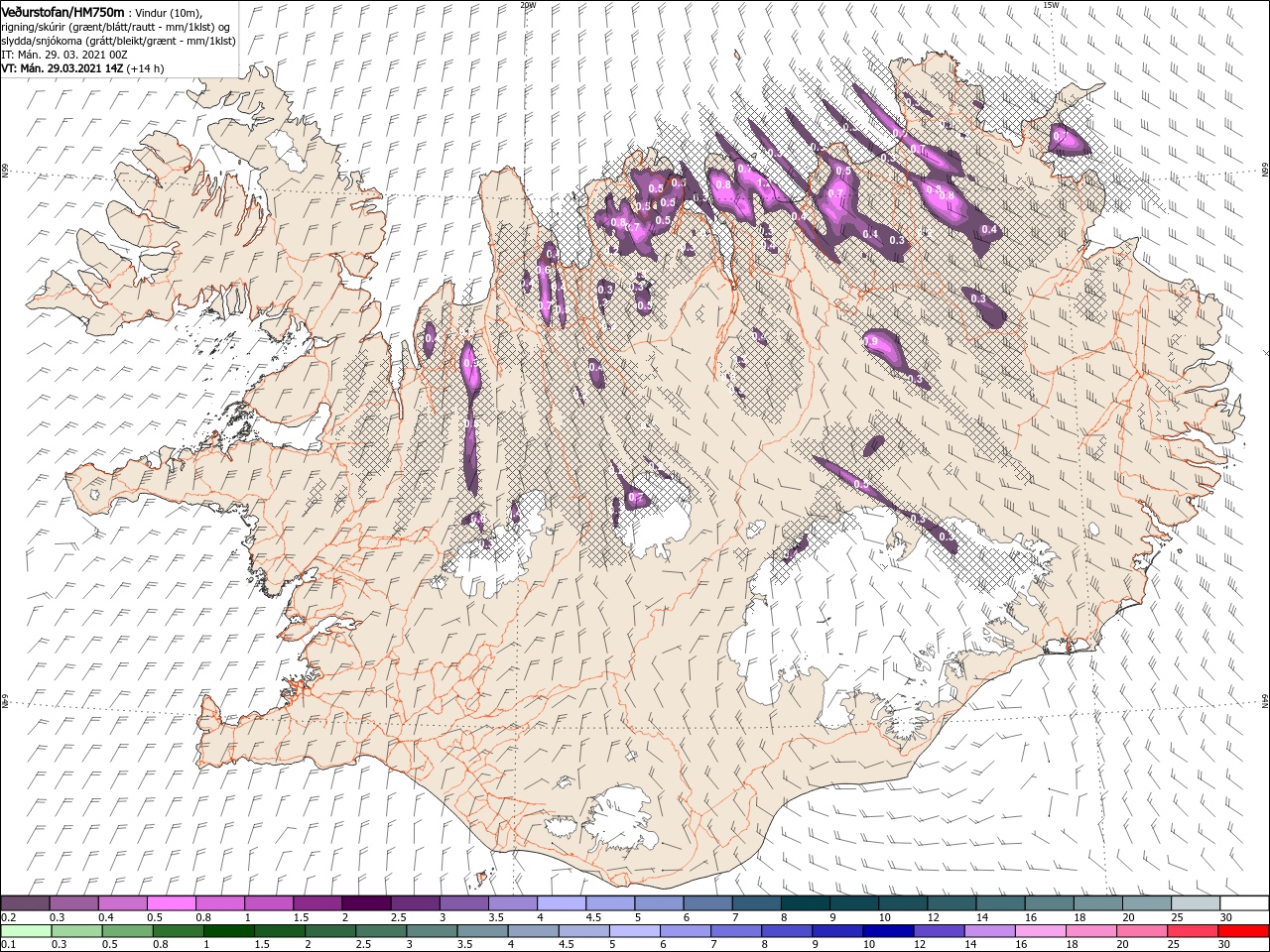Click the 2.5 label in the lower legend
1270x952 pixels.
(x=361, y=944)
